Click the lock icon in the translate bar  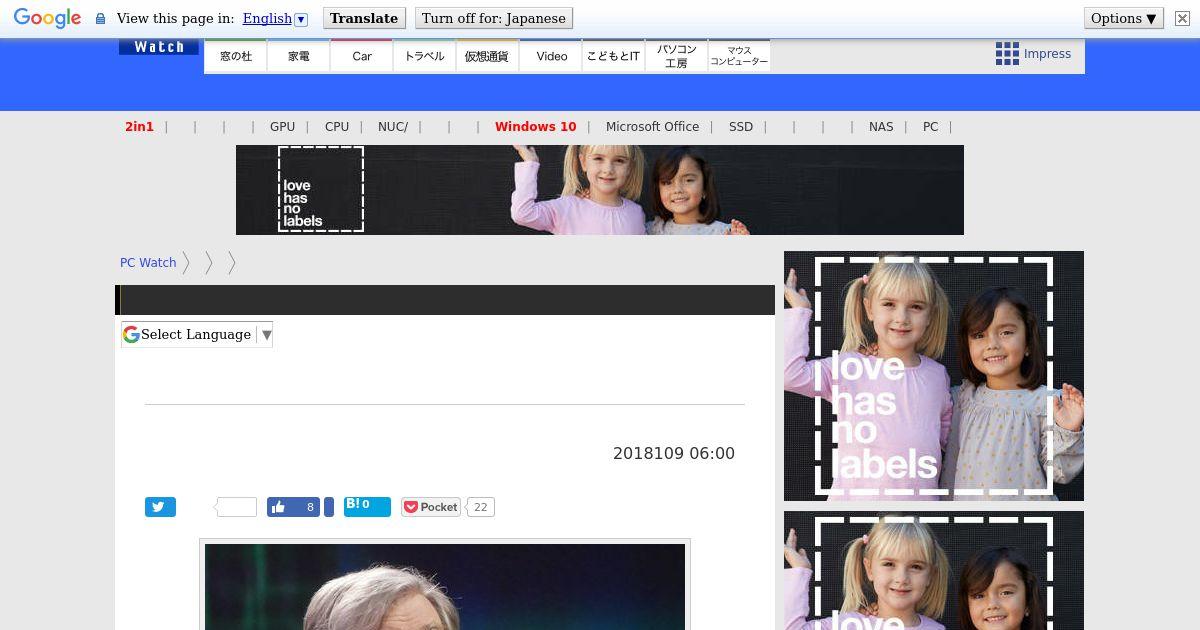[x=100, y=19]
